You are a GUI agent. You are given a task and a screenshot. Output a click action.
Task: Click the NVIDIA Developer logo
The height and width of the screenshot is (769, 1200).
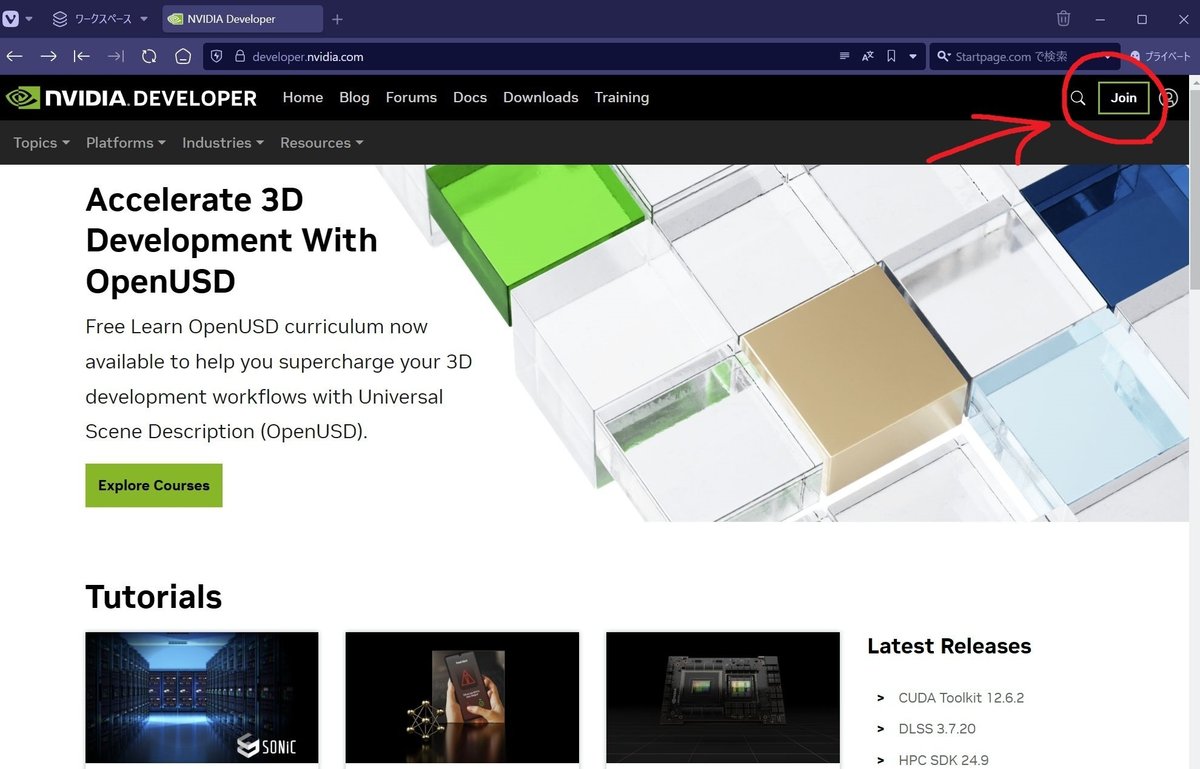click(131, 98)
